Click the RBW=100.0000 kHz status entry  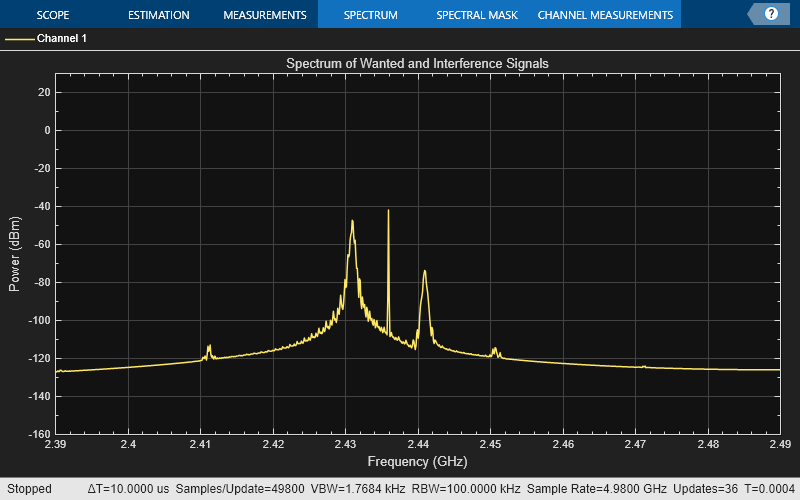coord(466,489)
